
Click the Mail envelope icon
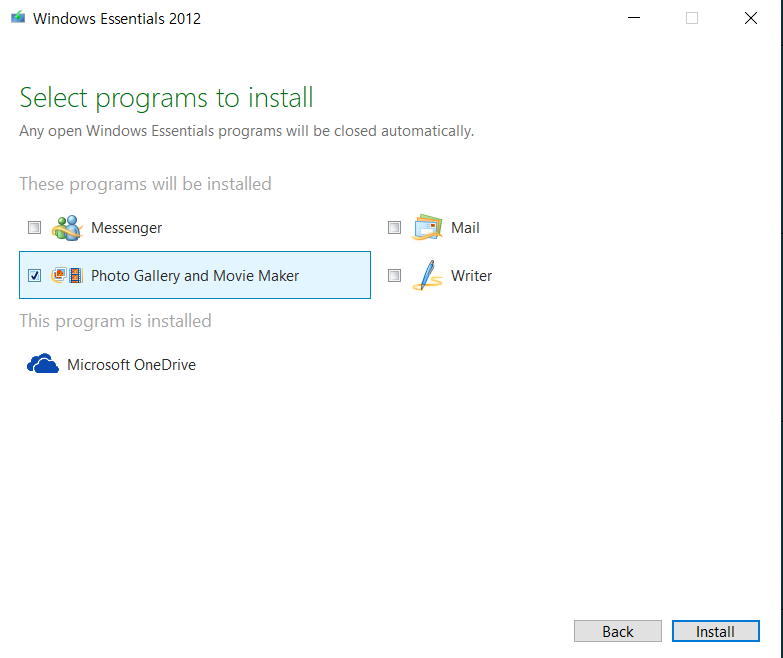[x=427, y=228]
